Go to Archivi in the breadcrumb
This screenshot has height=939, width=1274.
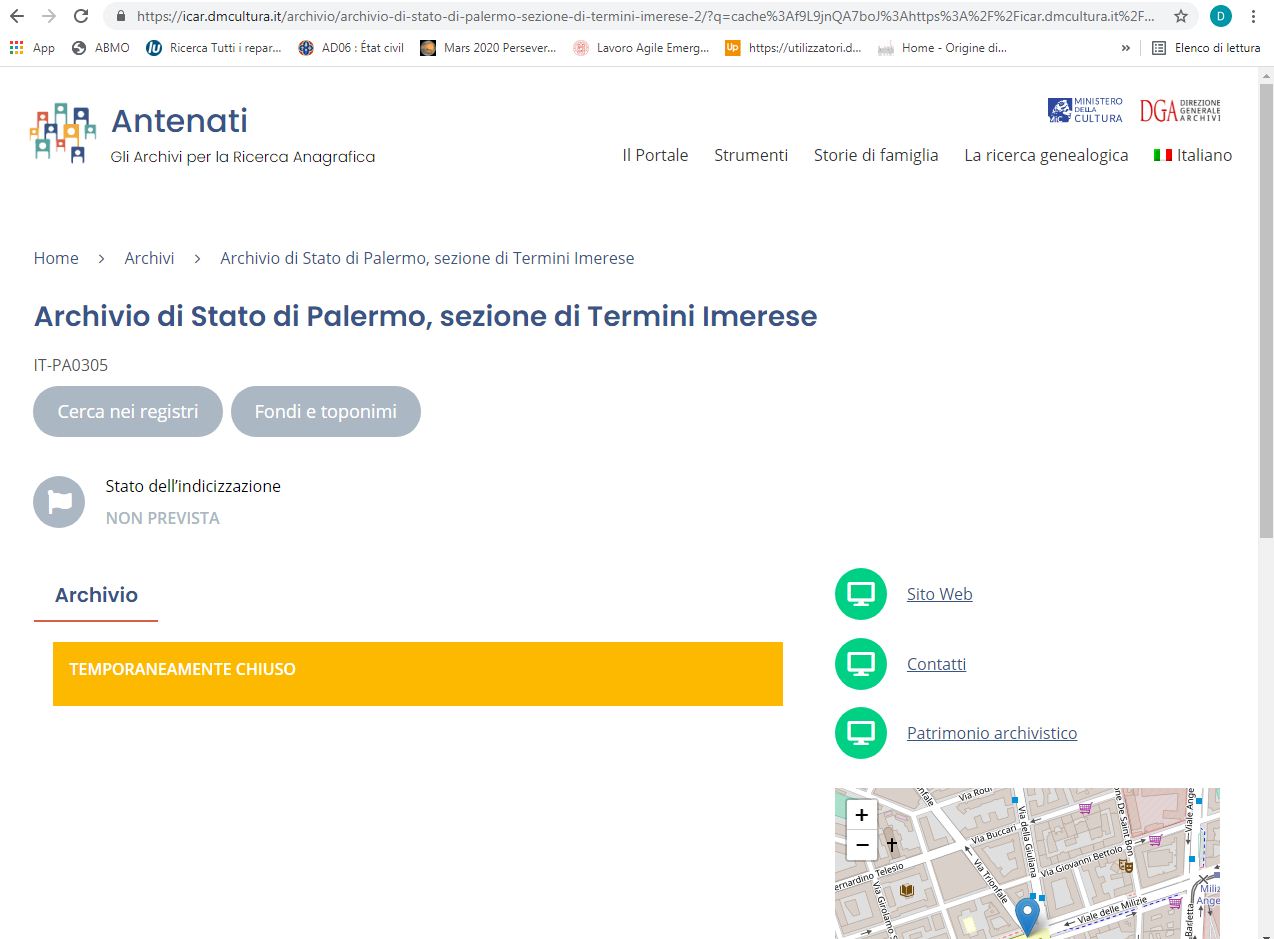pyautogui.click(x=149, y=258)
